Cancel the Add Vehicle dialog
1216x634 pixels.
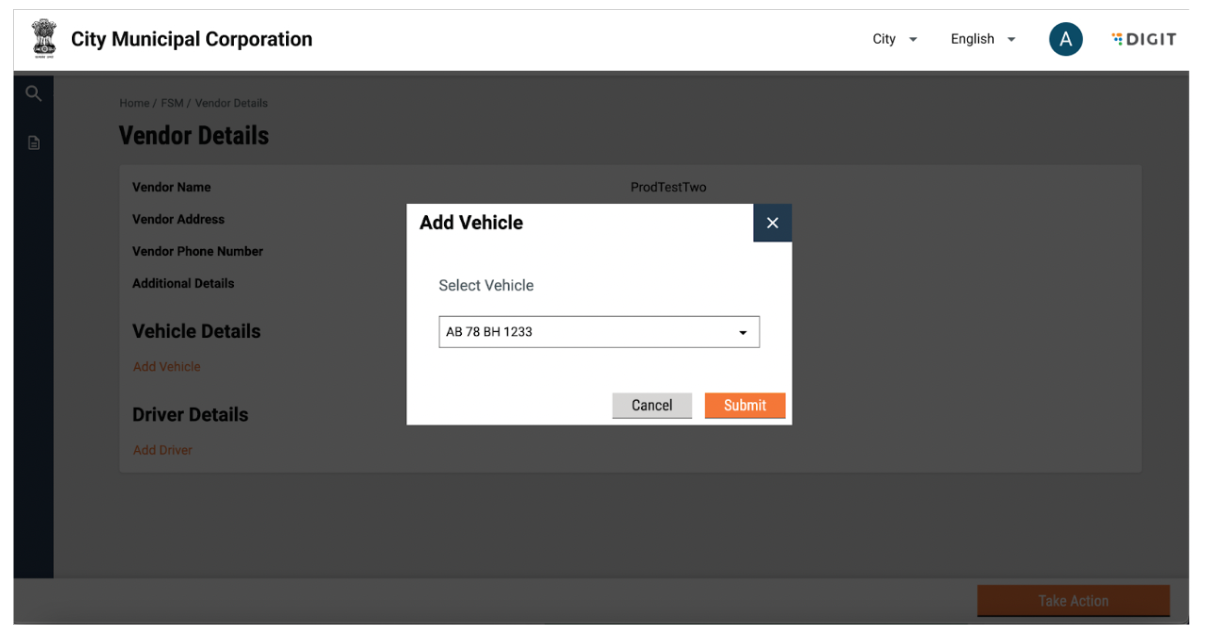click(652, 405)
